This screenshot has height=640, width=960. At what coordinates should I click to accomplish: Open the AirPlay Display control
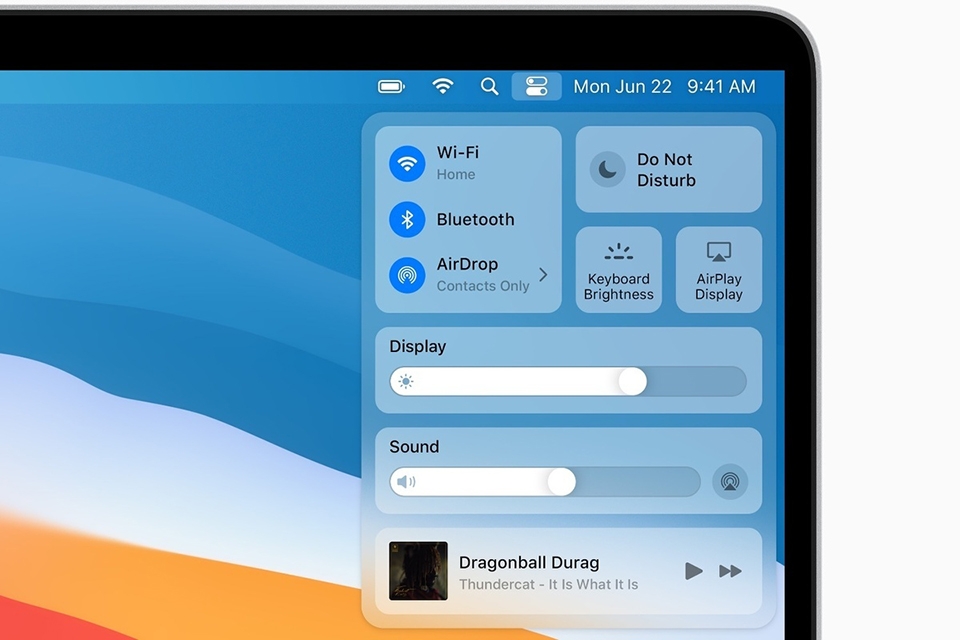tap(718, 270)
